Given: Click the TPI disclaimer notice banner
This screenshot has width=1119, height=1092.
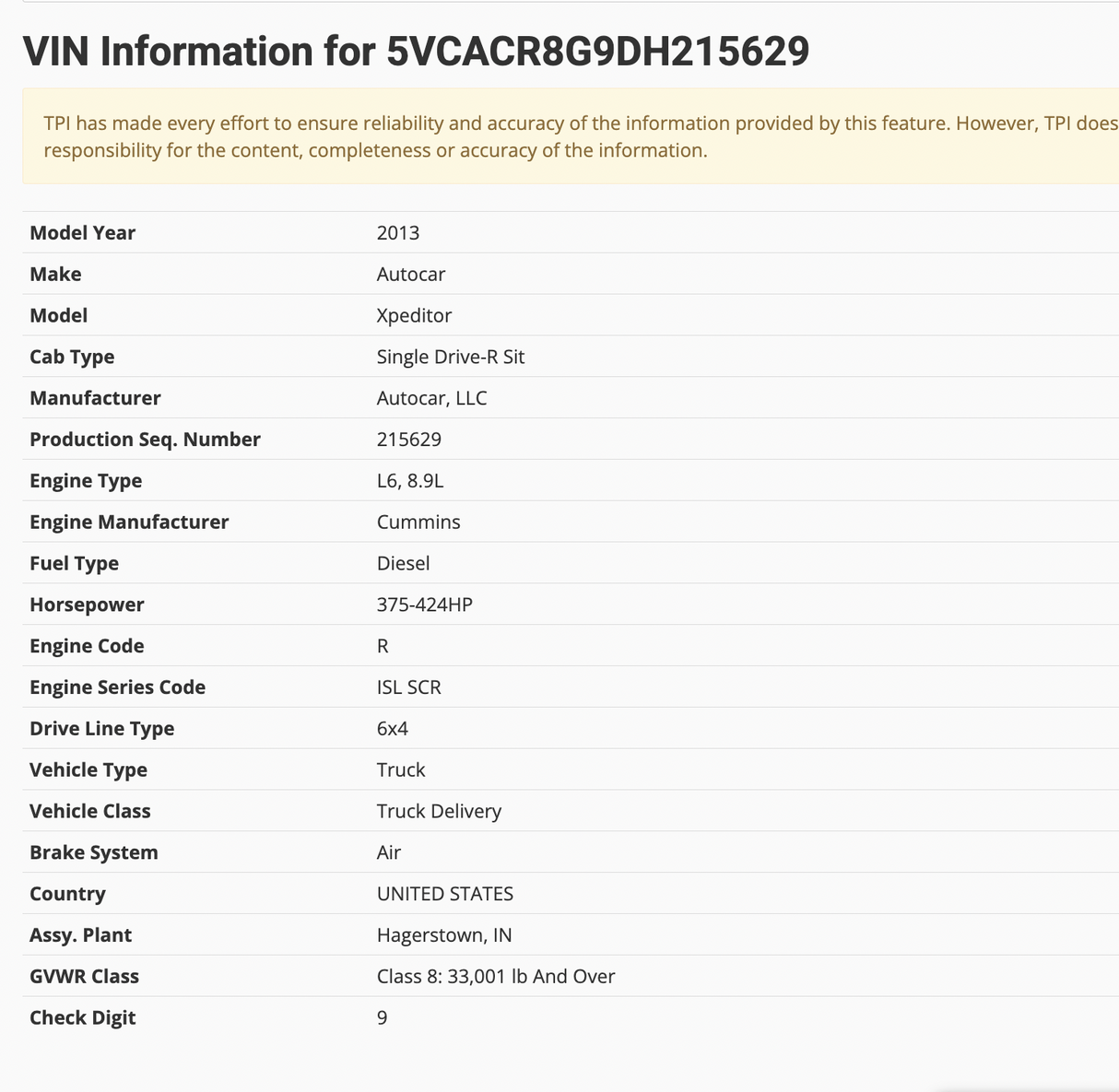Looking at the screenshot, I should coord(571,136).
